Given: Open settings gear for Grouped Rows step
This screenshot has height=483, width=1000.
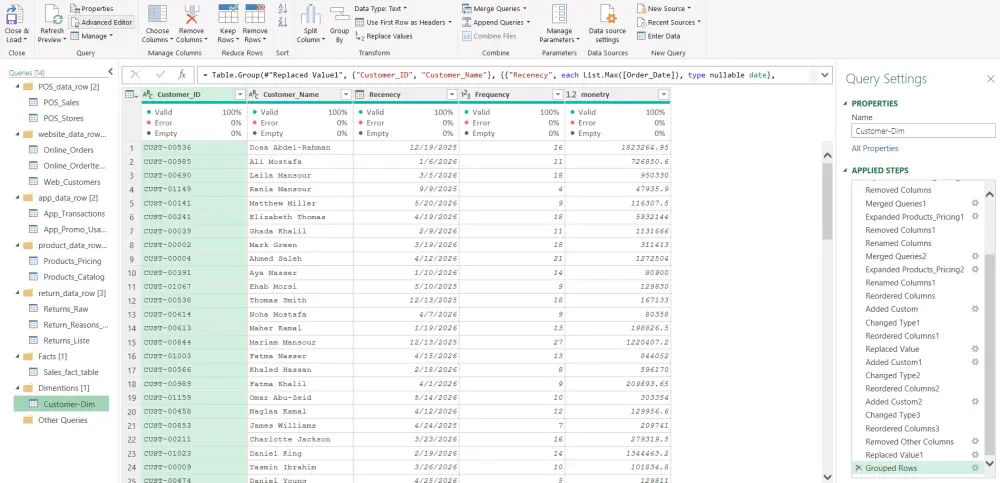Looking at the screenshot, I should click(974, 468).
